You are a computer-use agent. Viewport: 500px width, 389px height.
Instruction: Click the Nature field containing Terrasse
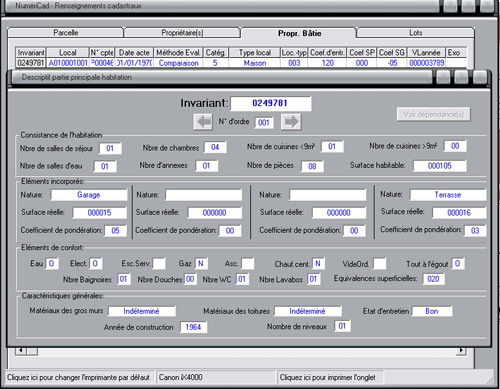[x=448, y=195]
